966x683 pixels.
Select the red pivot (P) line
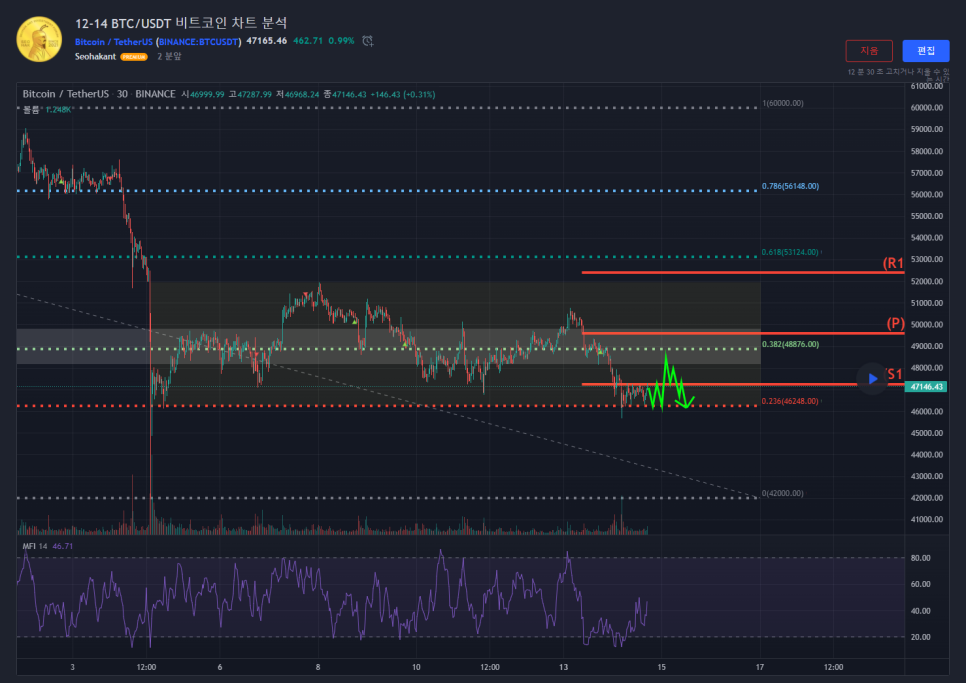pos(700,333)
